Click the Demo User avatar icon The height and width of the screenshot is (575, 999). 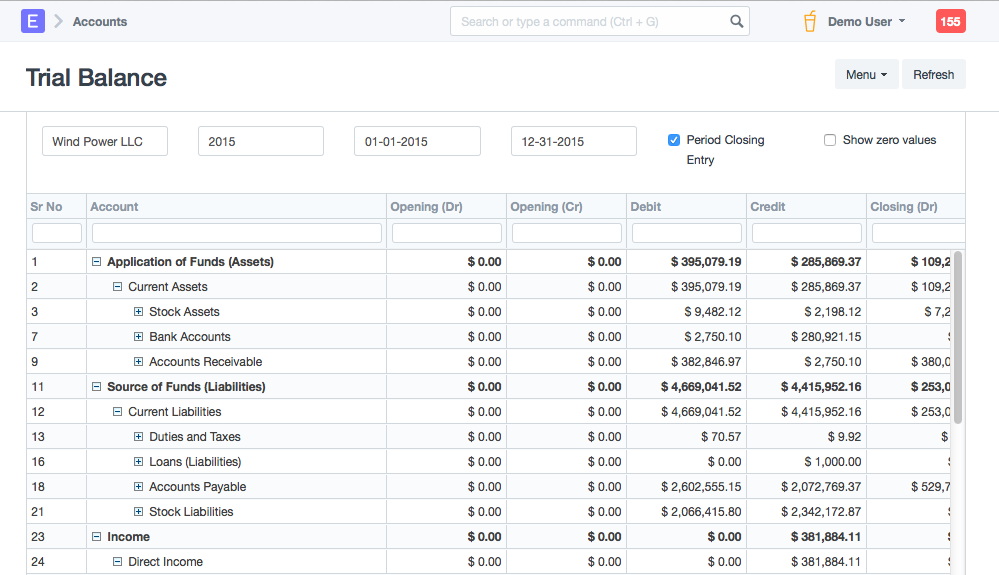point(810,21)
